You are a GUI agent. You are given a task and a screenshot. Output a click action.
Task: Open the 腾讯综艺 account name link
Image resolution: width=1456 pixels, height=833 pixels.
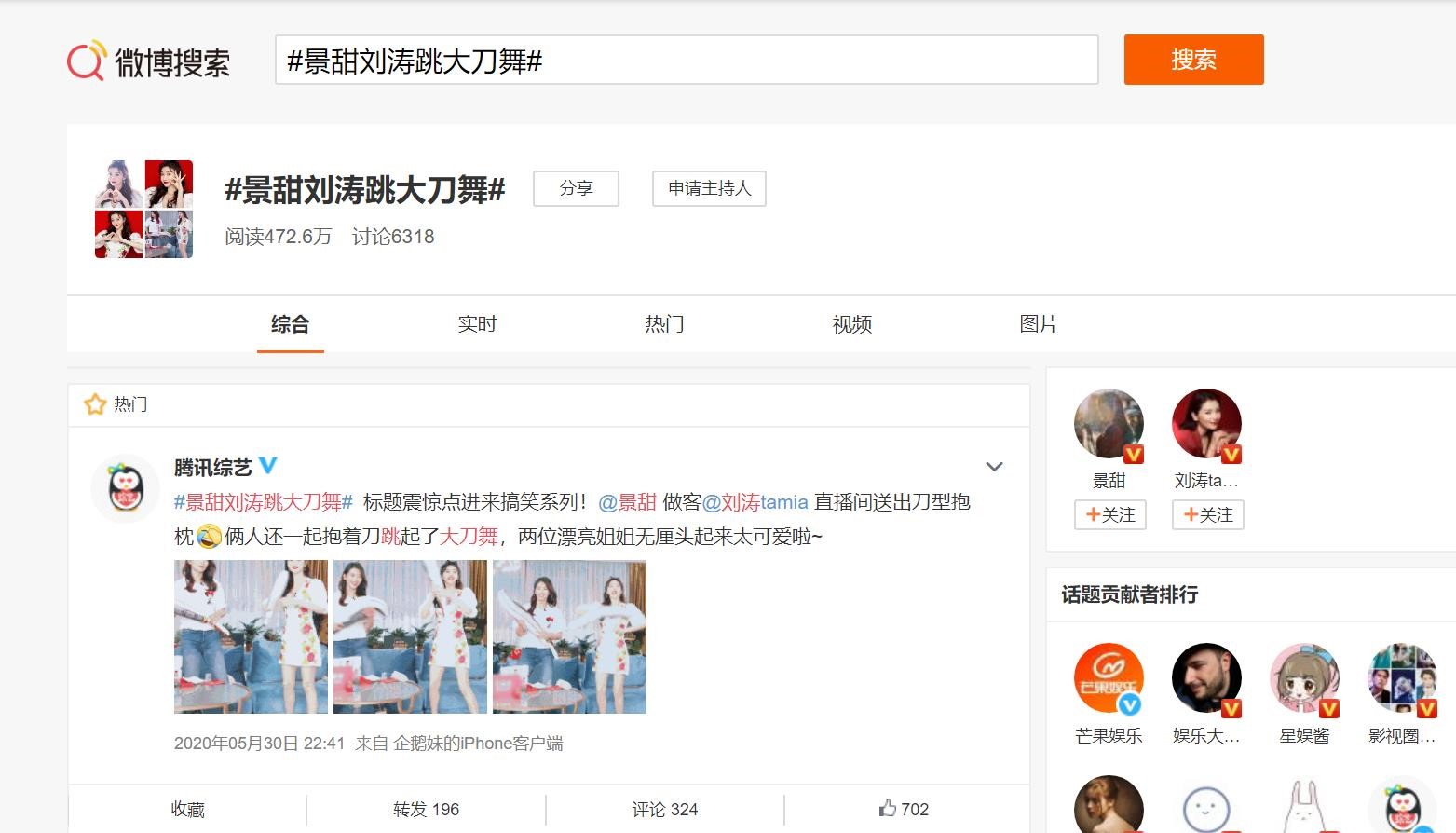pos(213,467)
